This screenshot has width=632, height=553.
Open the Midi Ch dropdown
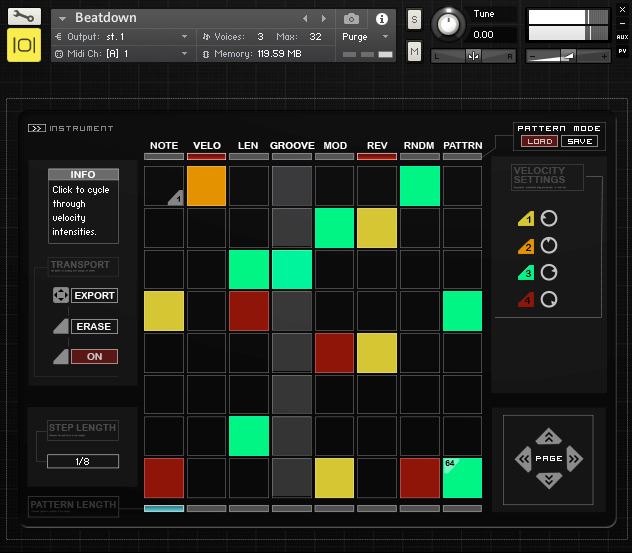[121, 53]
